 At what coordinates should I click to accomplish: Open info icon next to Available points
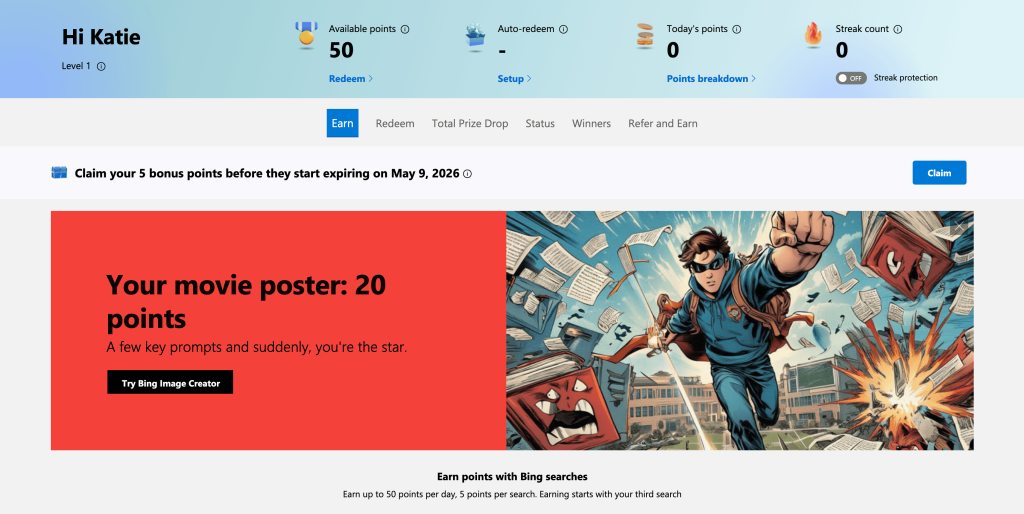point(405,30)
